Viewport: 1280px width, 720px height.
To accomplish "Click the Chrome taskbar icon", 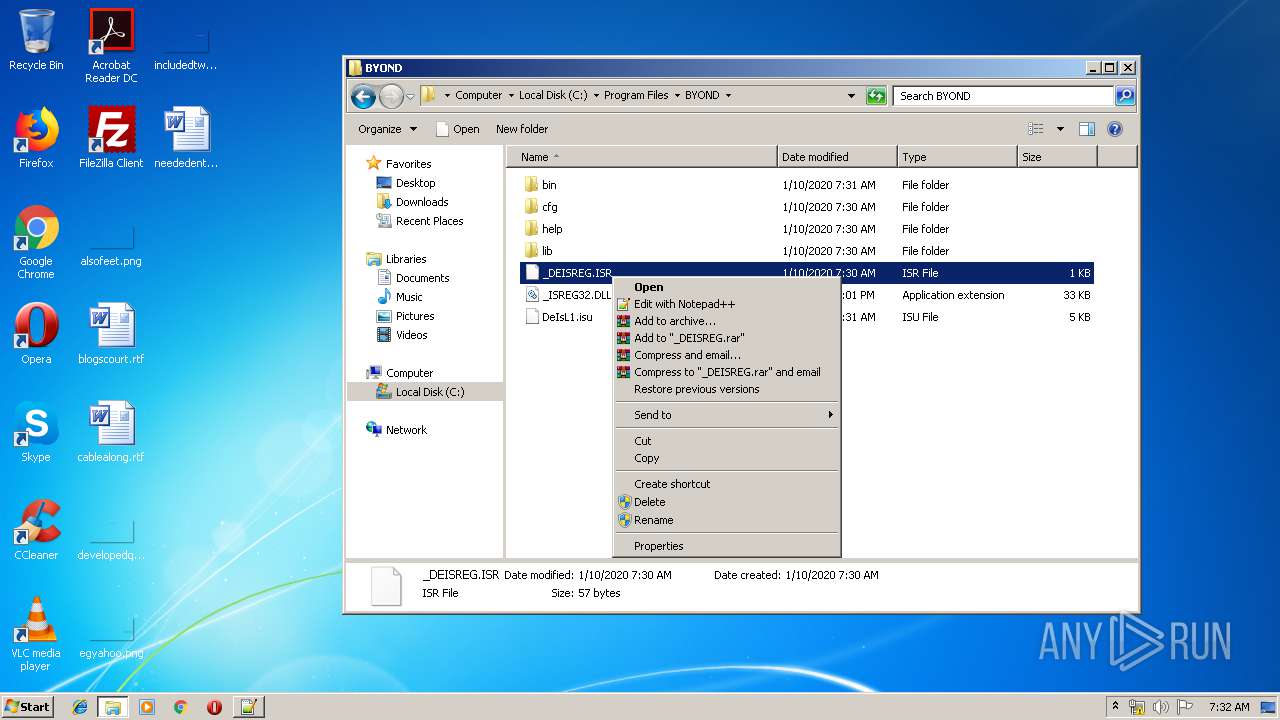I will click(x=181, y=707).
